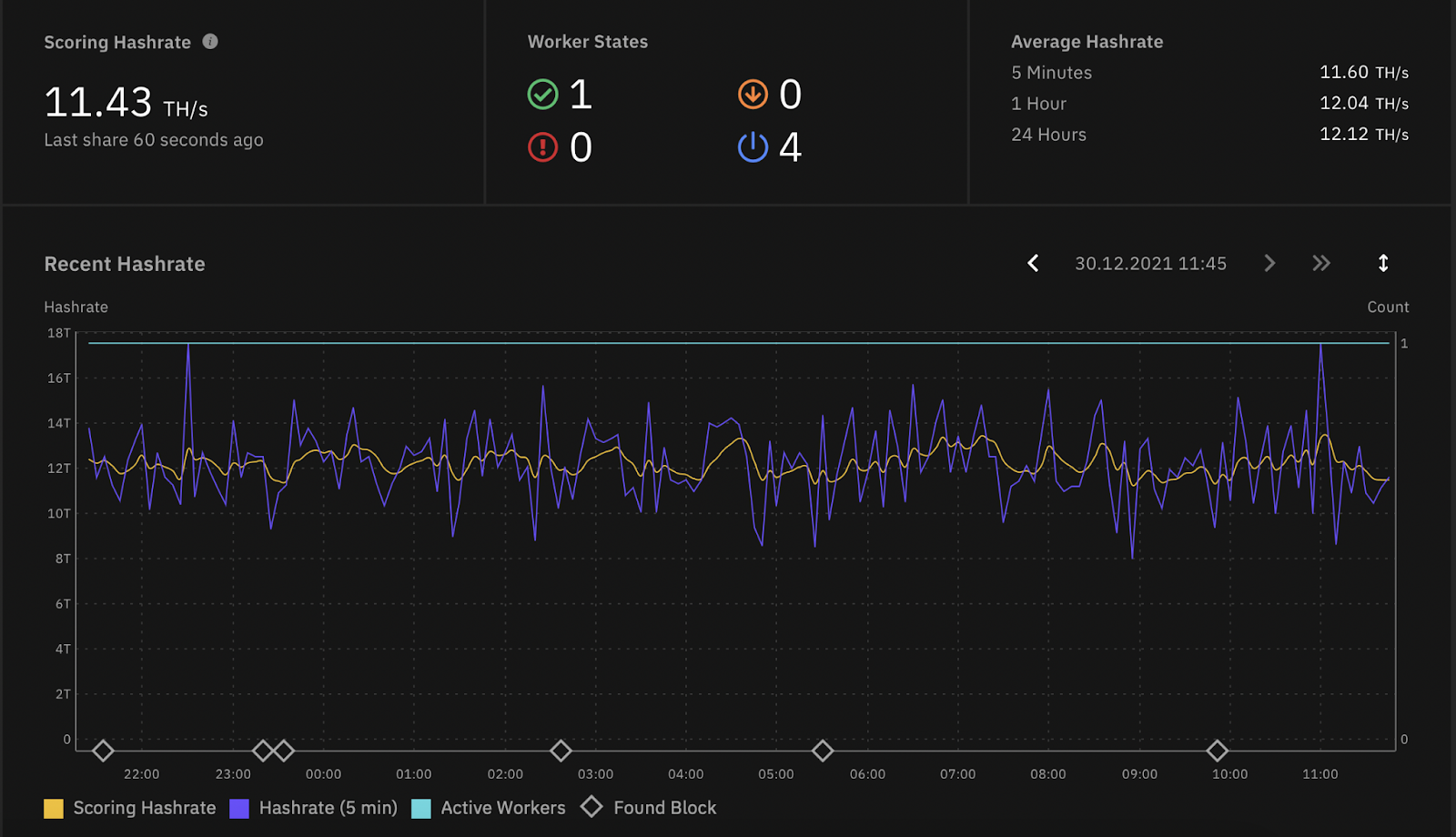Image resolution: width=1456 pixels, height=837 pixels.
Task: Click the 1 Hour average row label
Action: (1038, 104)
